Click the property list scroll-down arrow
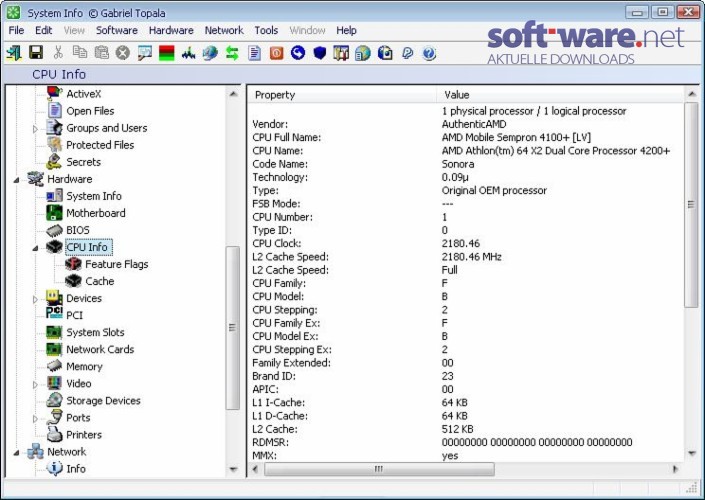 pos(692,453)
